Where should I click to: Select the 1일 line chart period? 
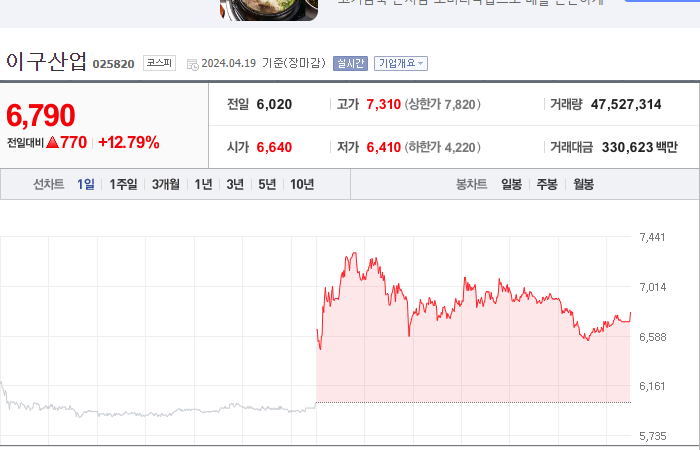pos(86,184)
